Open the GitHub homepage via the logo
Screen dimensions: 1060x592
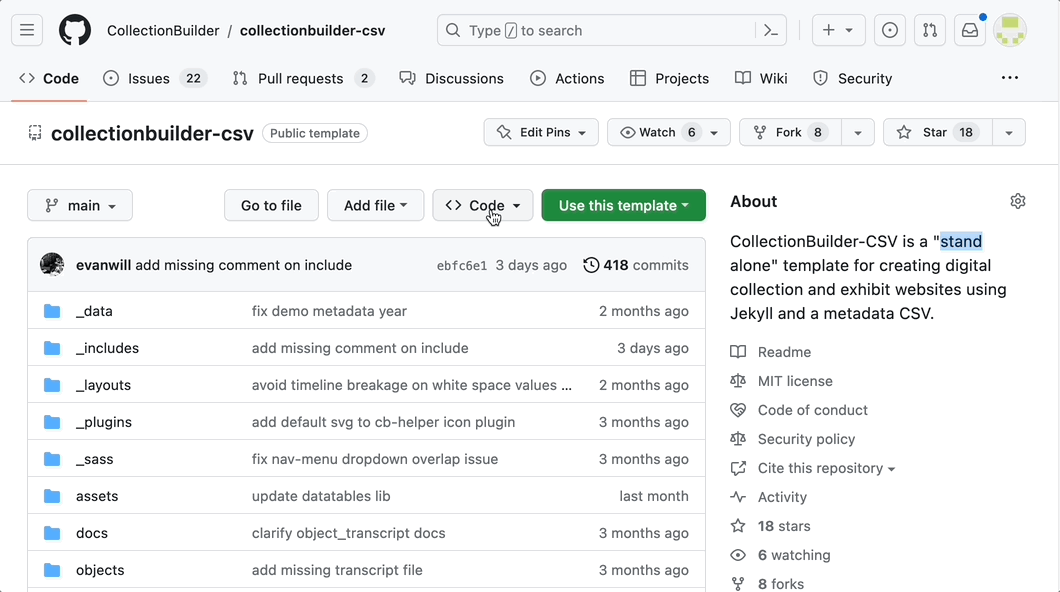point(74,30)
